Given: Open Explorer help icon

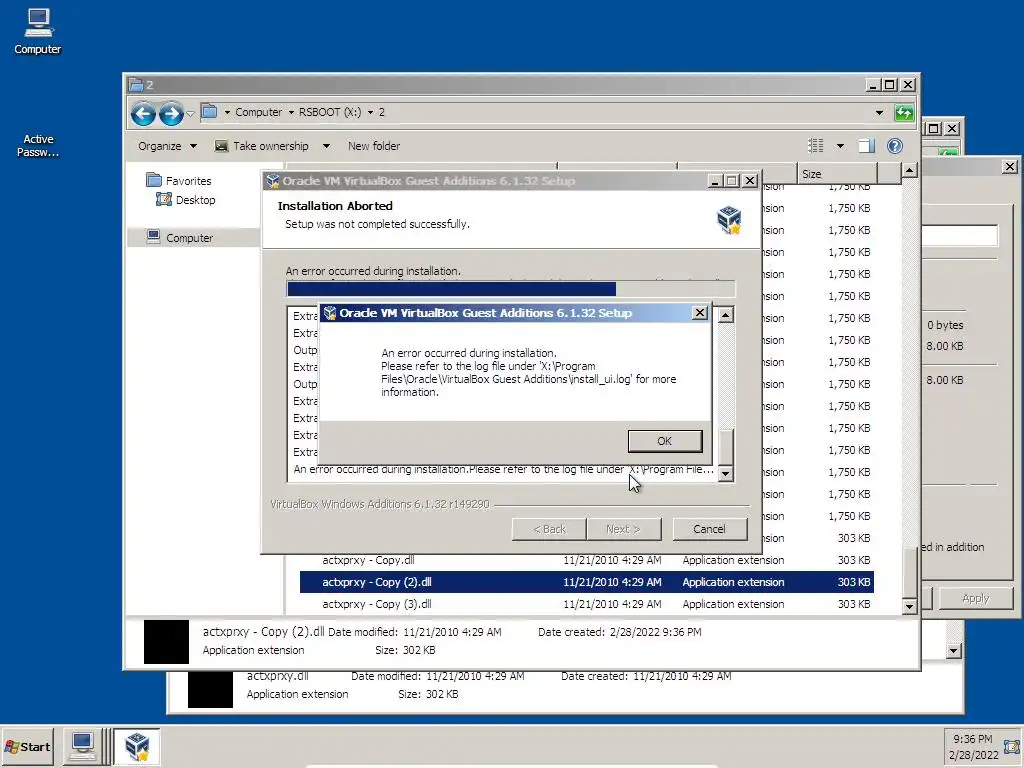Looking at the screenshot, I should [895, 146].
